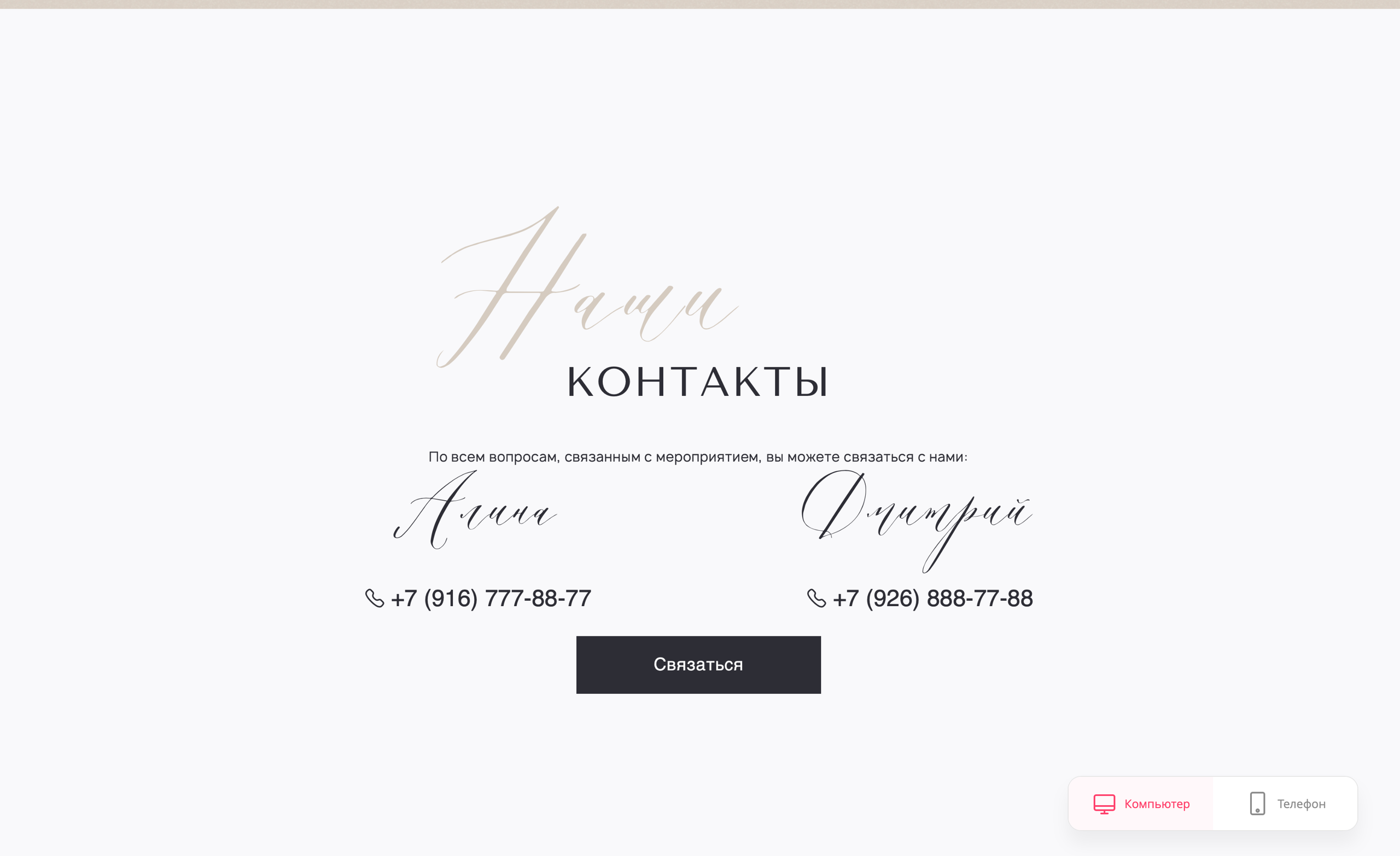The height and width of the screenshot is (856, 1400).
Task: Click the word мероприятием in the description
Action: (x=708, y=458)
